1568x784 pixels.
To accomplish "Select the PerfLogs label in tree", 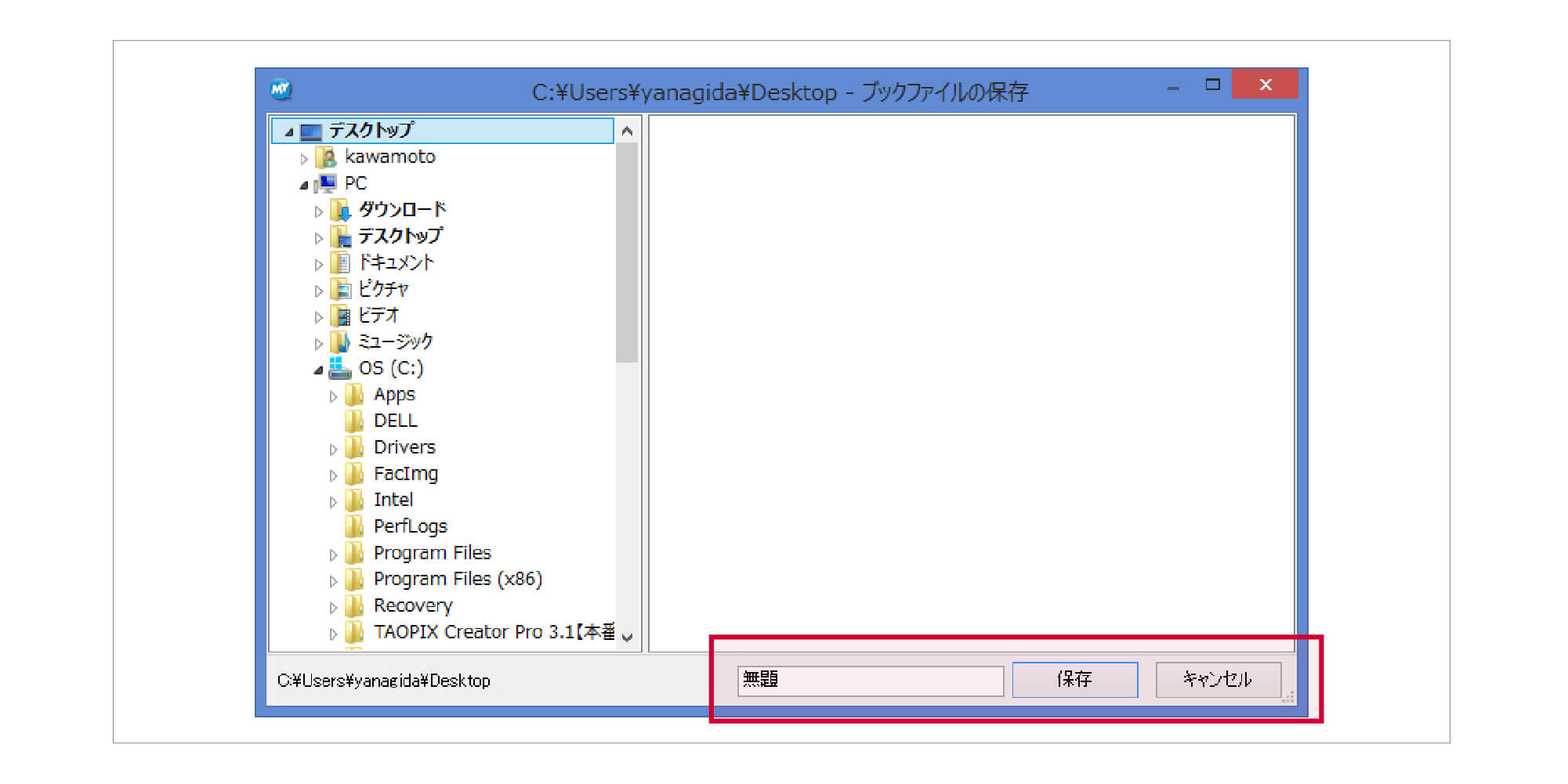I will click(x=411, y=526).
